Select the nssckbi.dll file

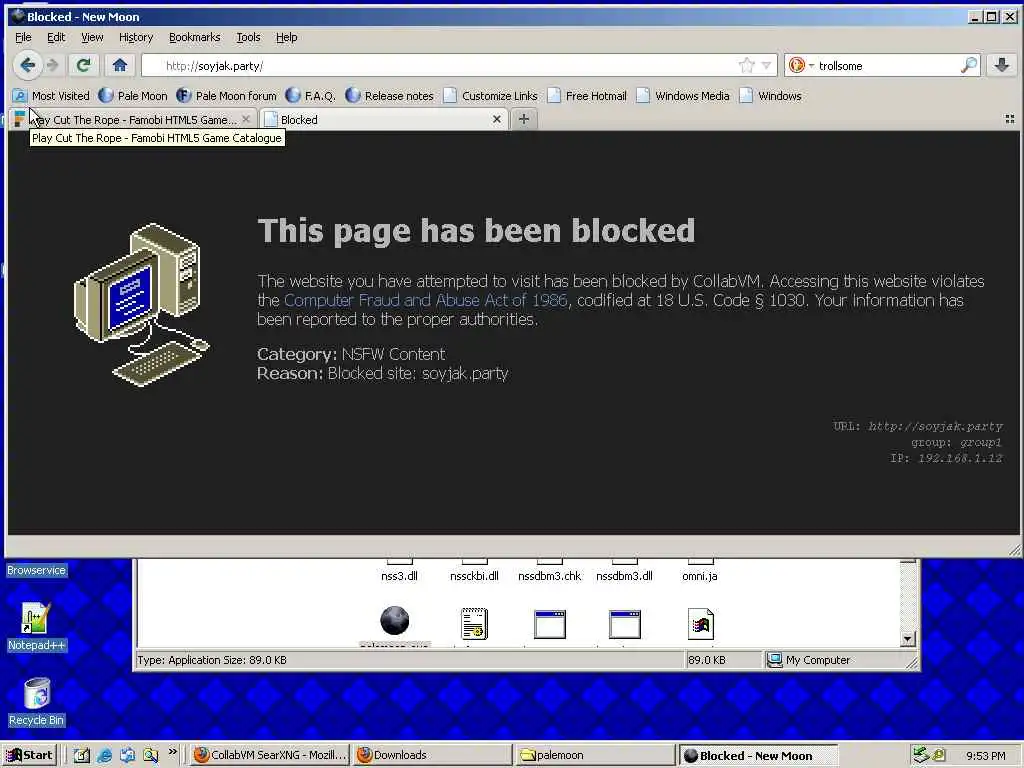474,576
